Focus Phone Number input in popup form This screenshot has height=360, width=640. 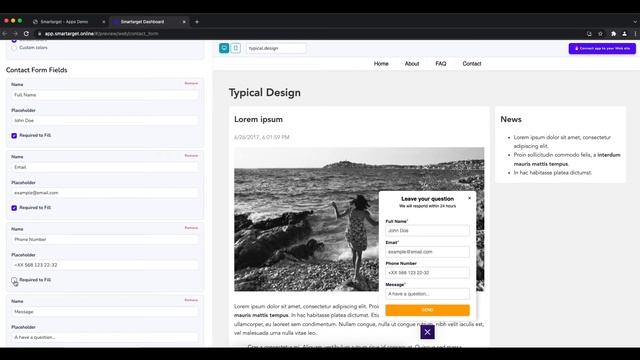click(x=427, y=273)
